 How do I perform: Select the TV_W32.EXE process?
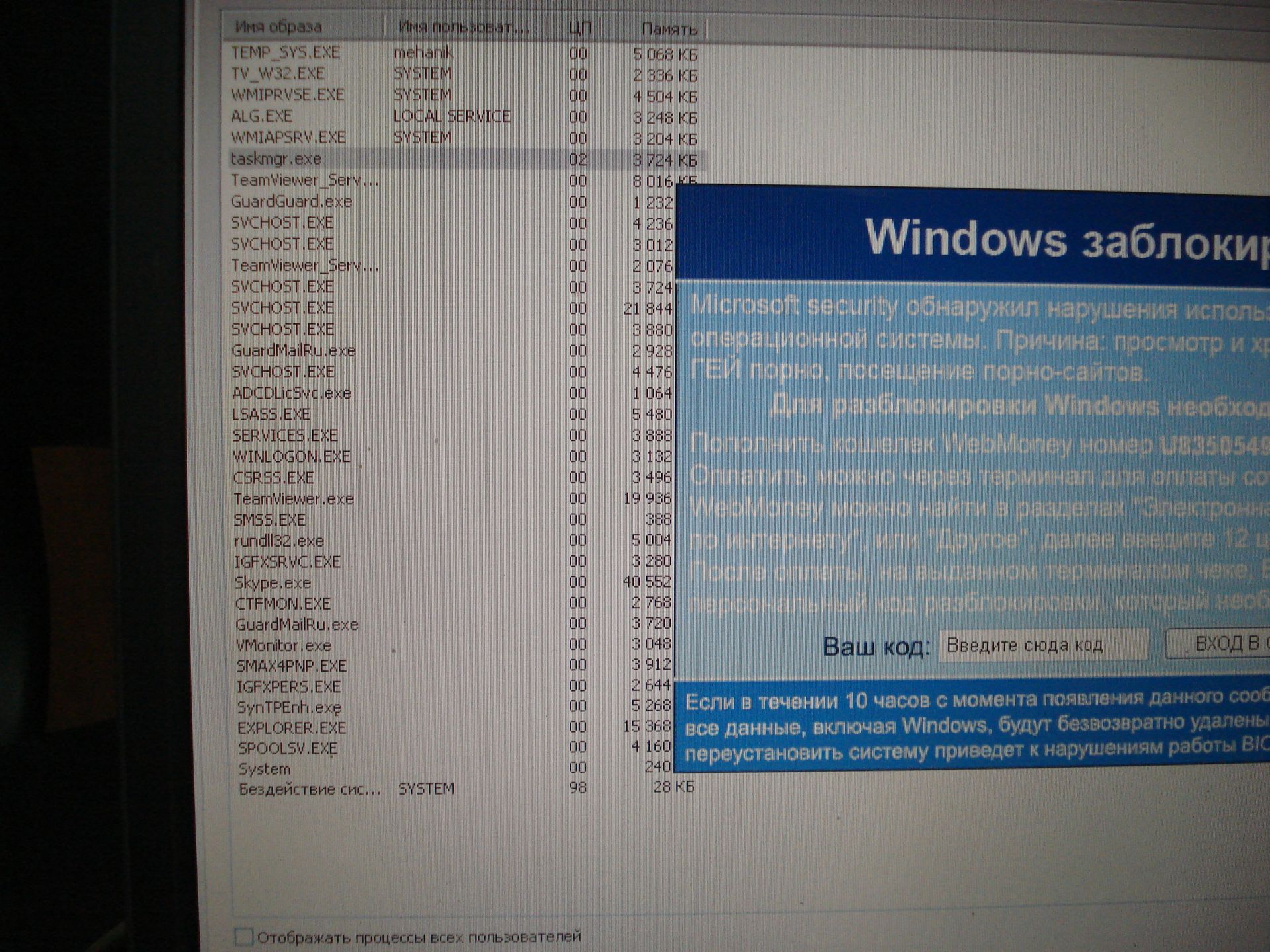click(277, 73)
